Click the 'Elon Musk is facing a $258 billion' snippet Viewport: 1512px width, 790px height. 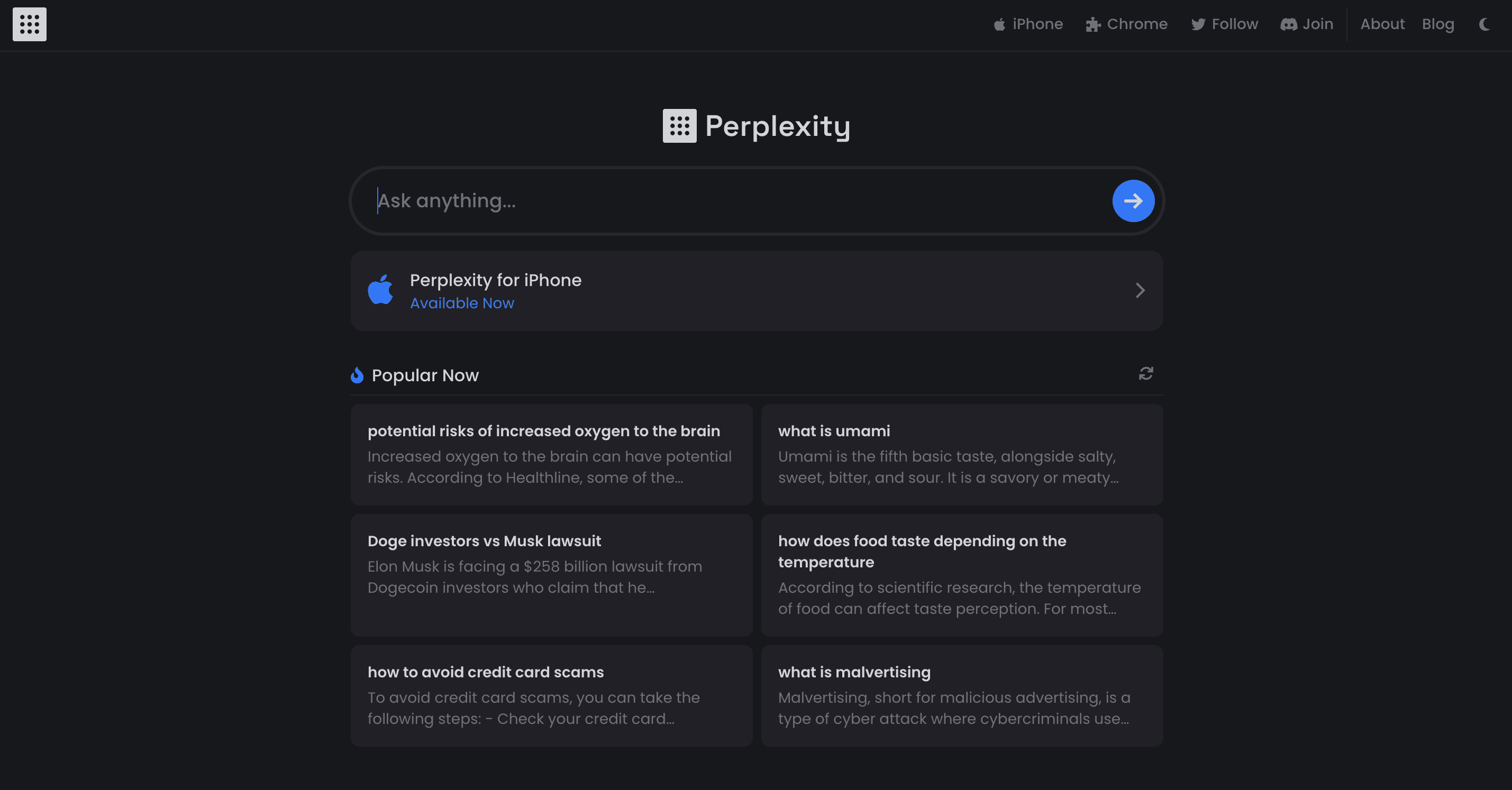click(535, 576)
